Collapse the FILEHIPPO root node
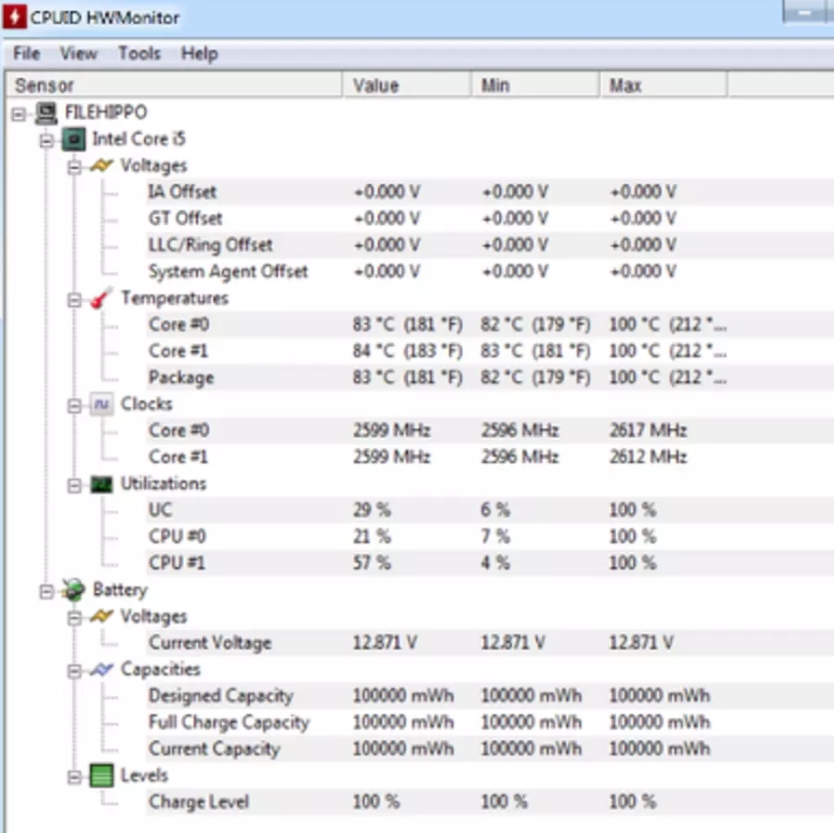This screenshot has width=834, height=833. pyautogui.click(x=19, y=113)
